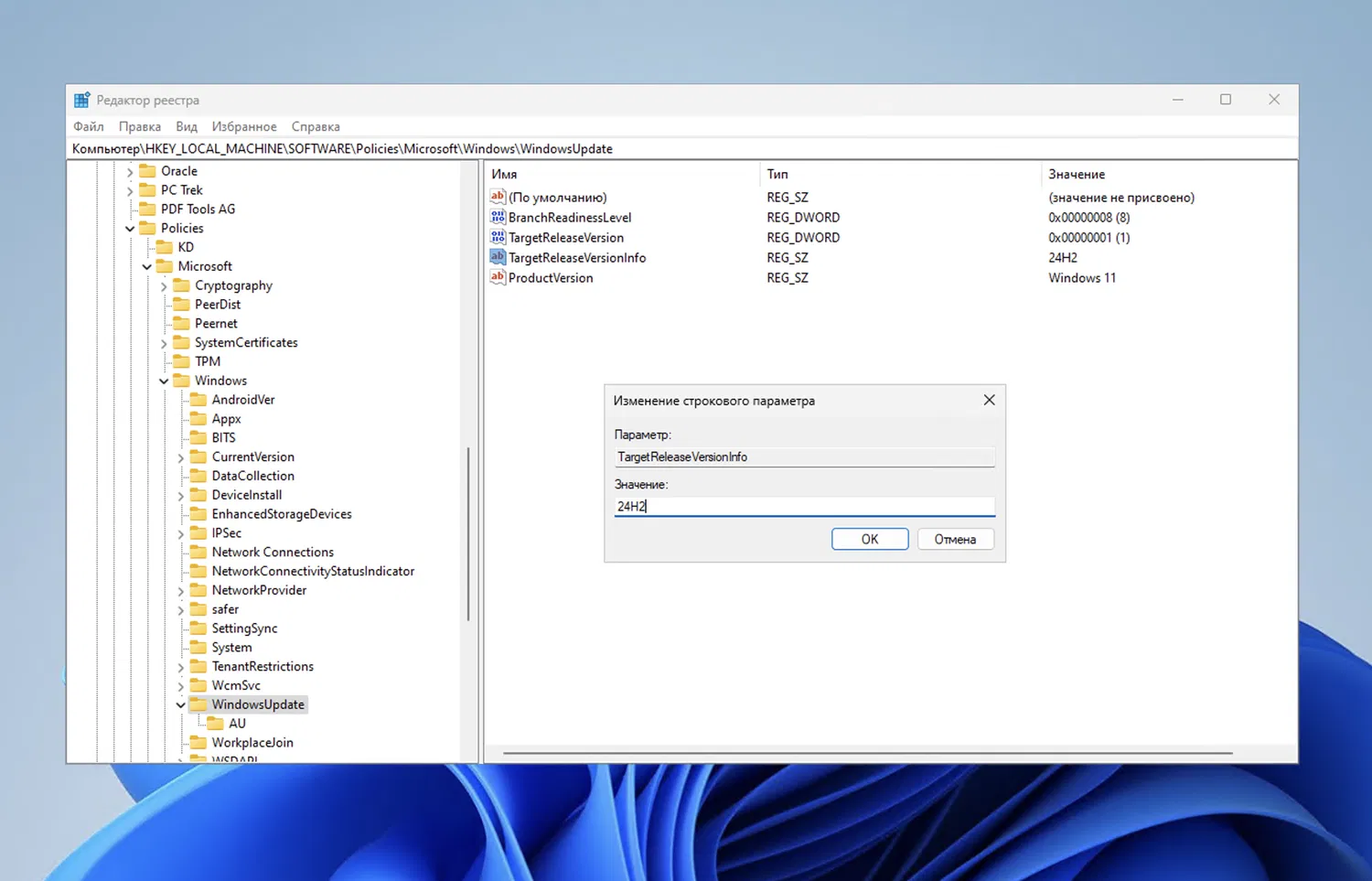Click the values pane horizontal scrollbar
Screen dimensions: 1372x881
pyautogui.click(x=867, y=754)
